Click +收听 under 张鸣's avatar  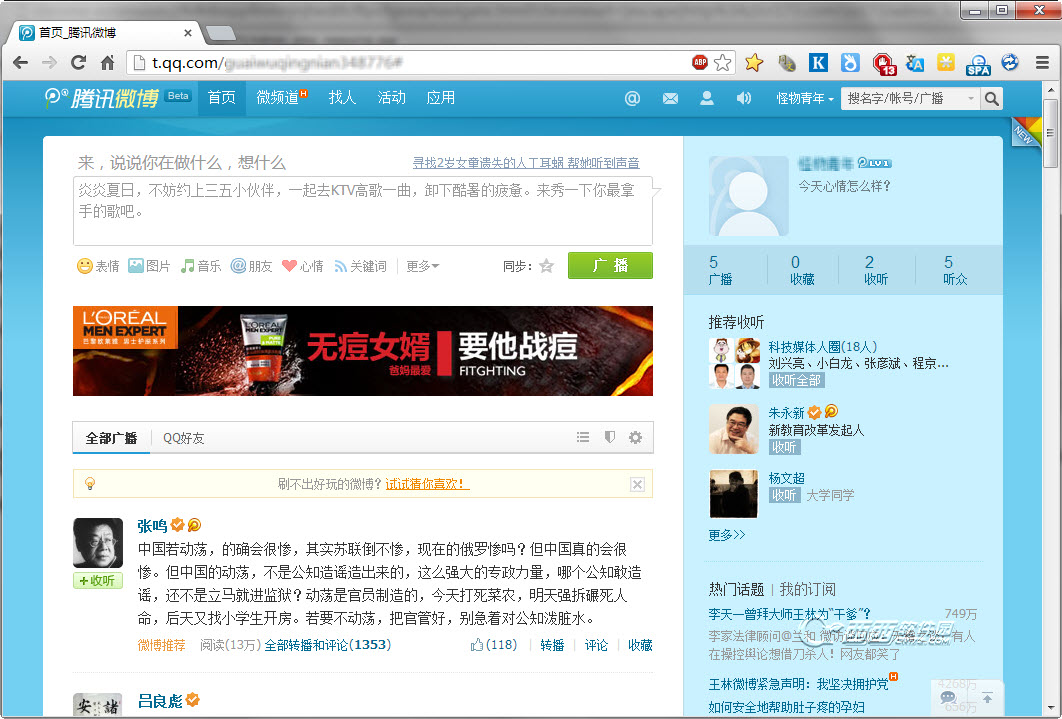pyautogui.click(x=98, y=581)
